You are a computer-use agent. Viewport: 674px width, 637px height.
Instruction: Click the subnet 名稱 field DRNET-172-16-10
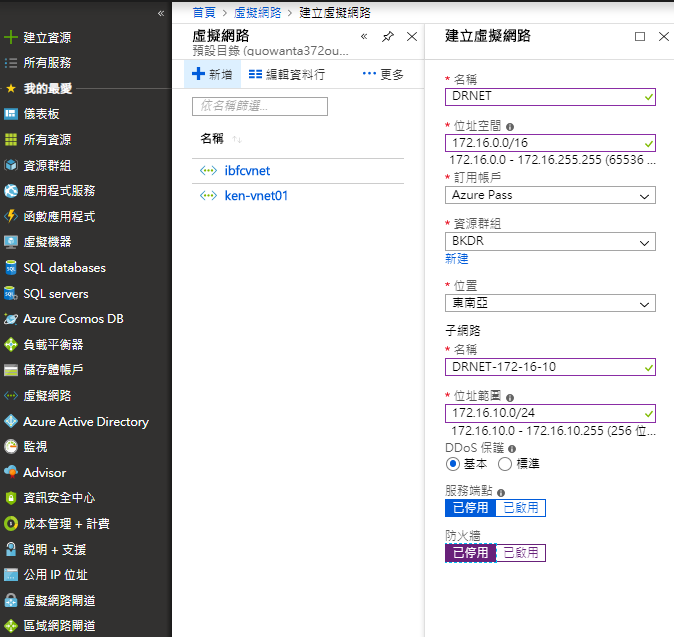tap(550, 367)
